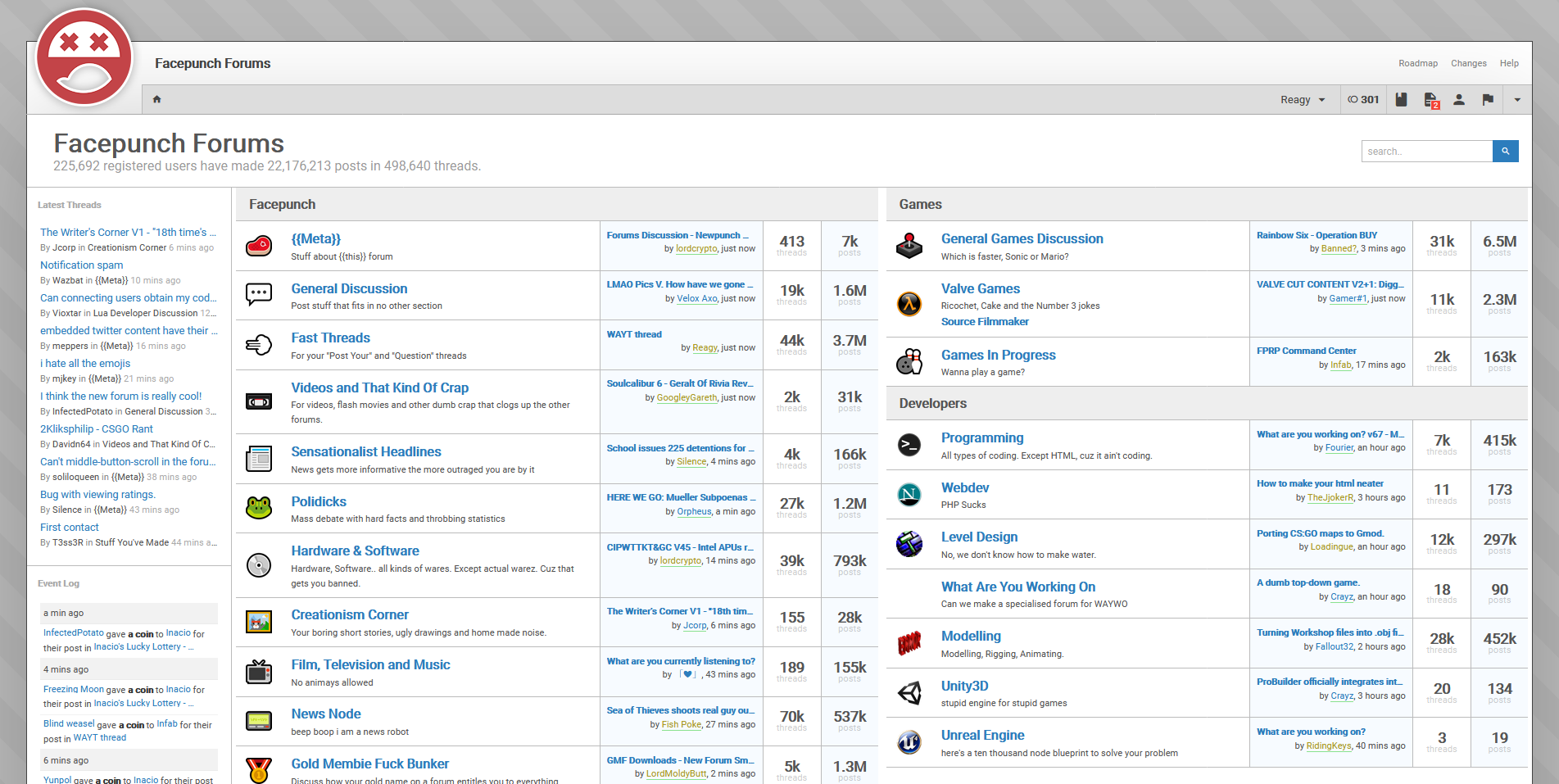Click the Valve Games lambda icon
Viewport: 1559px width, 784px height.
pos(909,303)
